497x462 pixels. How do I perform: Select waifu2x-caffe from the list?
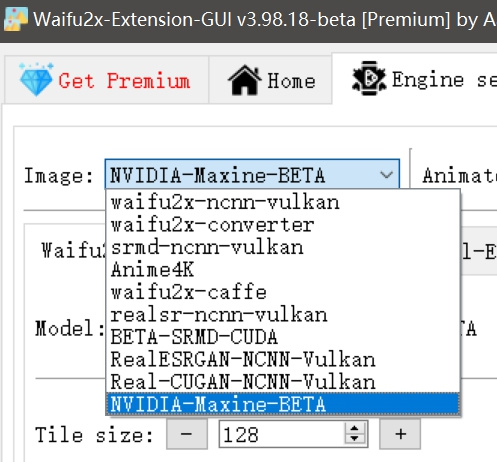click(283, 292)
